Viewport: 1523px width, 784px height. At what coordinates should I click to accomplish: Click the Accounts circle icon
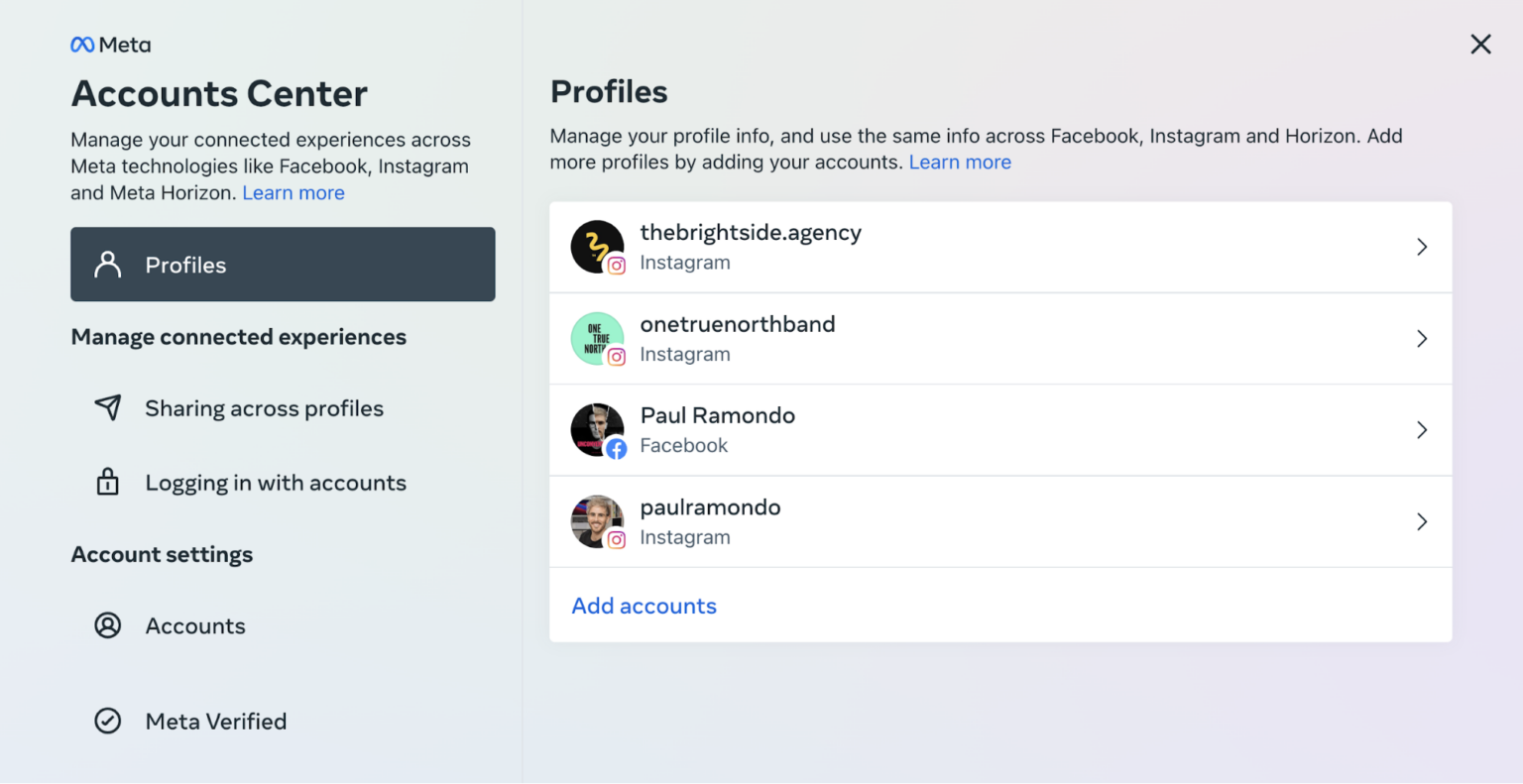click(x=107, y=625)
